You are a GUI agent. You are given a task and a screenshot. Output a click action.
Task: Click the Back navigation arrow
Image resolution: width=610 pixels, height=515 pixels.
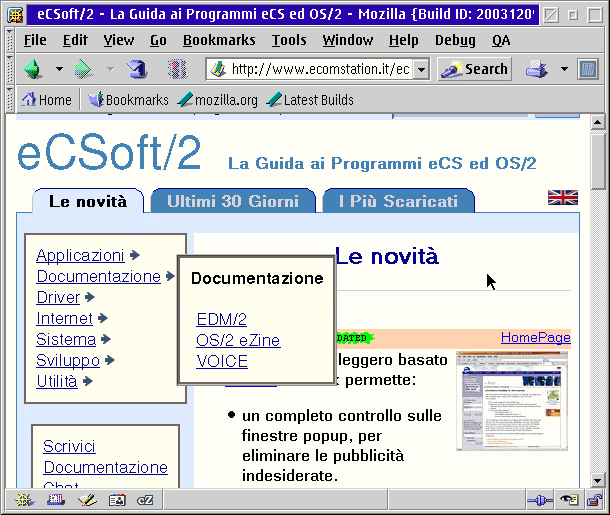[x=34, y=69]
